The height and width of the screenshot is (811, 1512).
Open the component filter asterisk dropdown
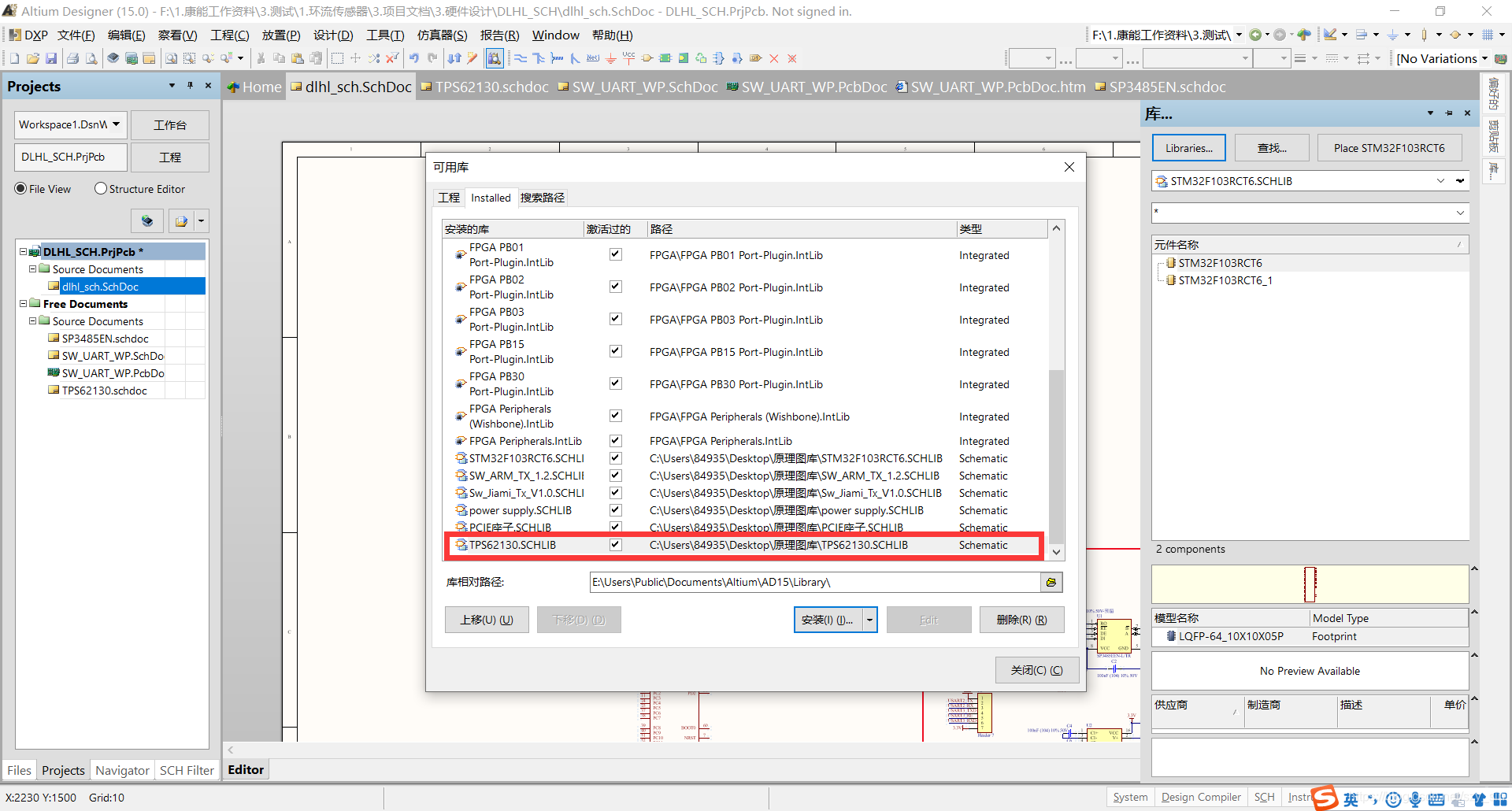pyautogui.click(x=1460, y=213)
